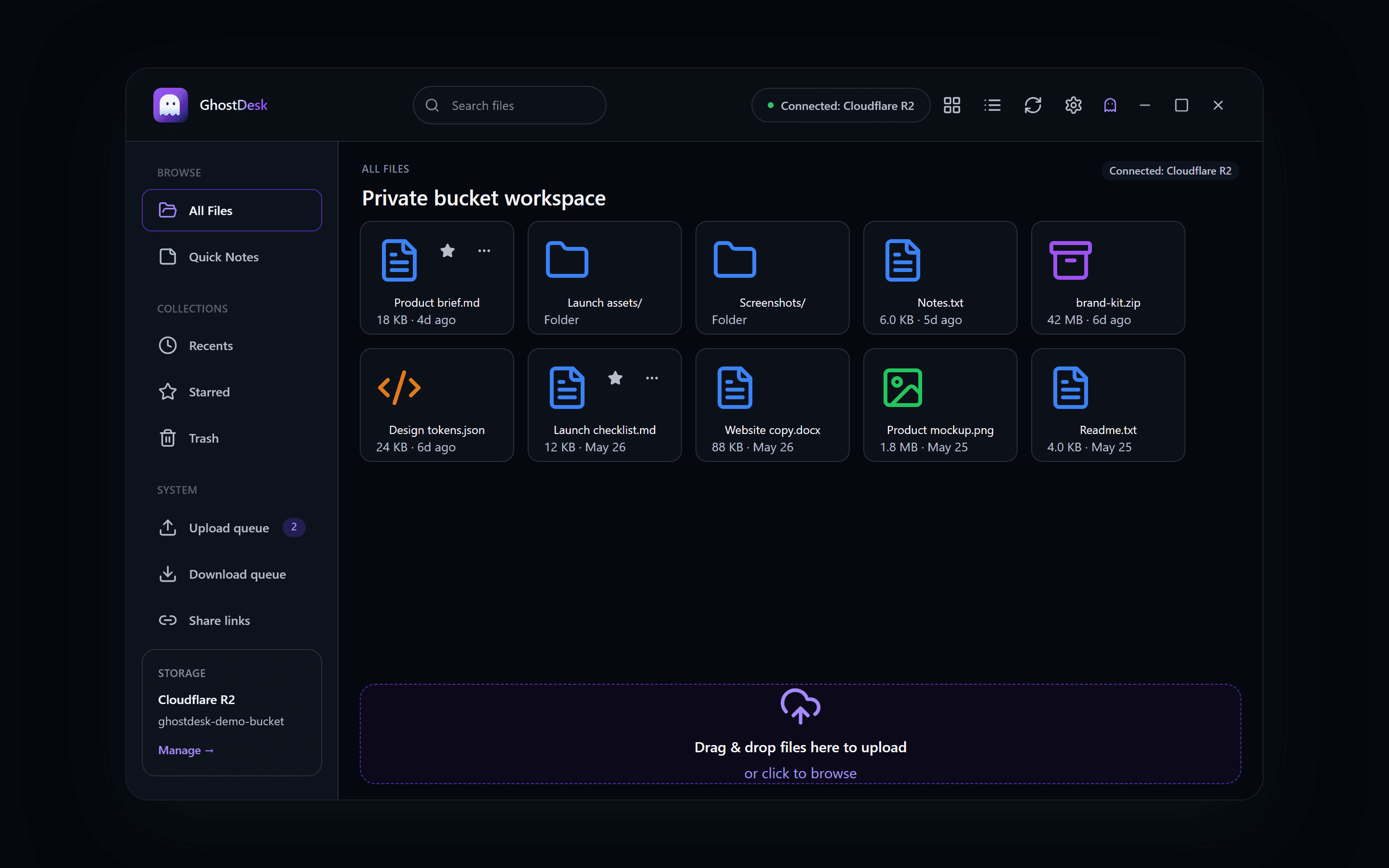
Task: Star toggle on Product brief.md
Action: tap(448, 251)
